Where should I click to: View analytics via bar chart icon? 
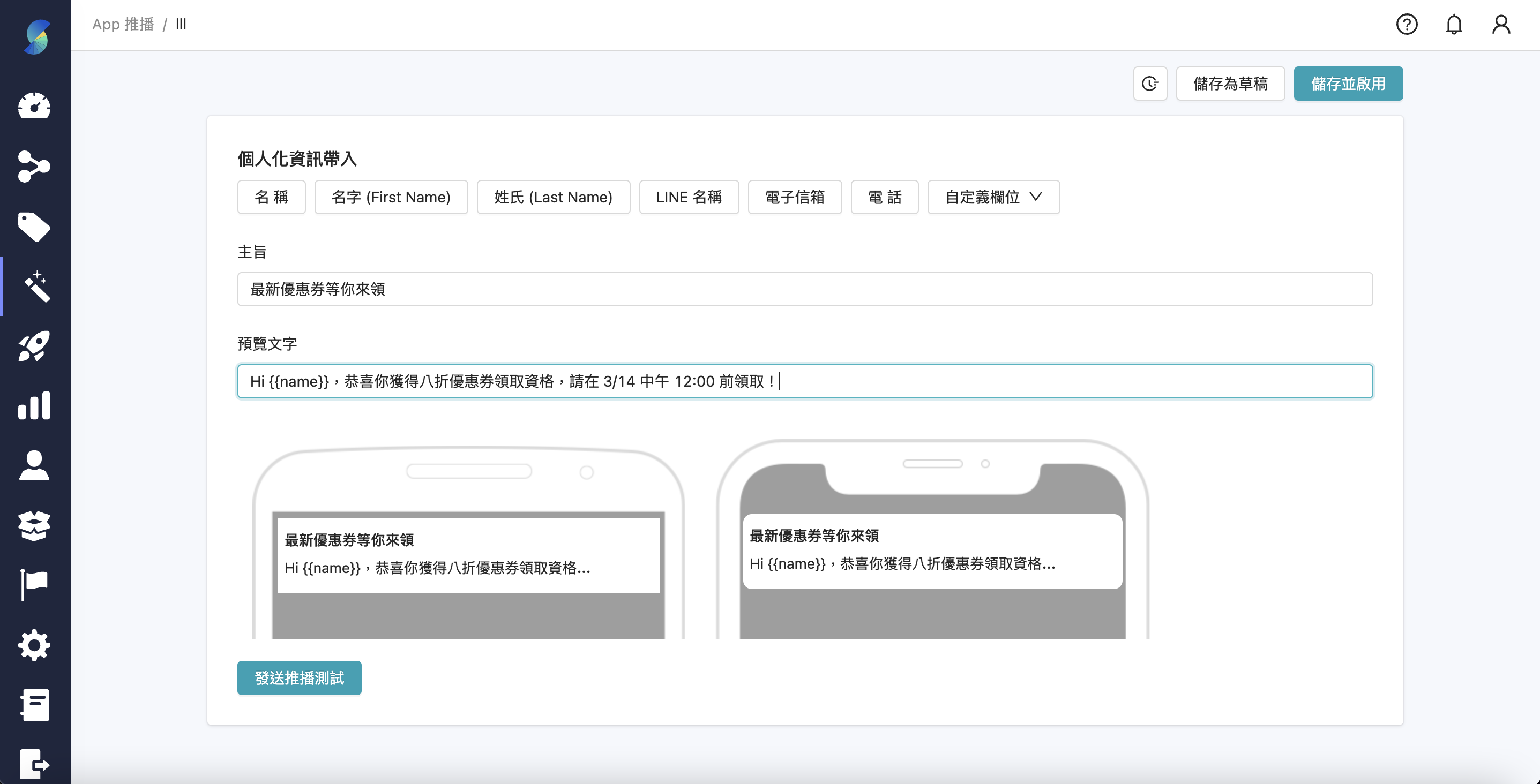pyautogui.click(x=34, y=406)
